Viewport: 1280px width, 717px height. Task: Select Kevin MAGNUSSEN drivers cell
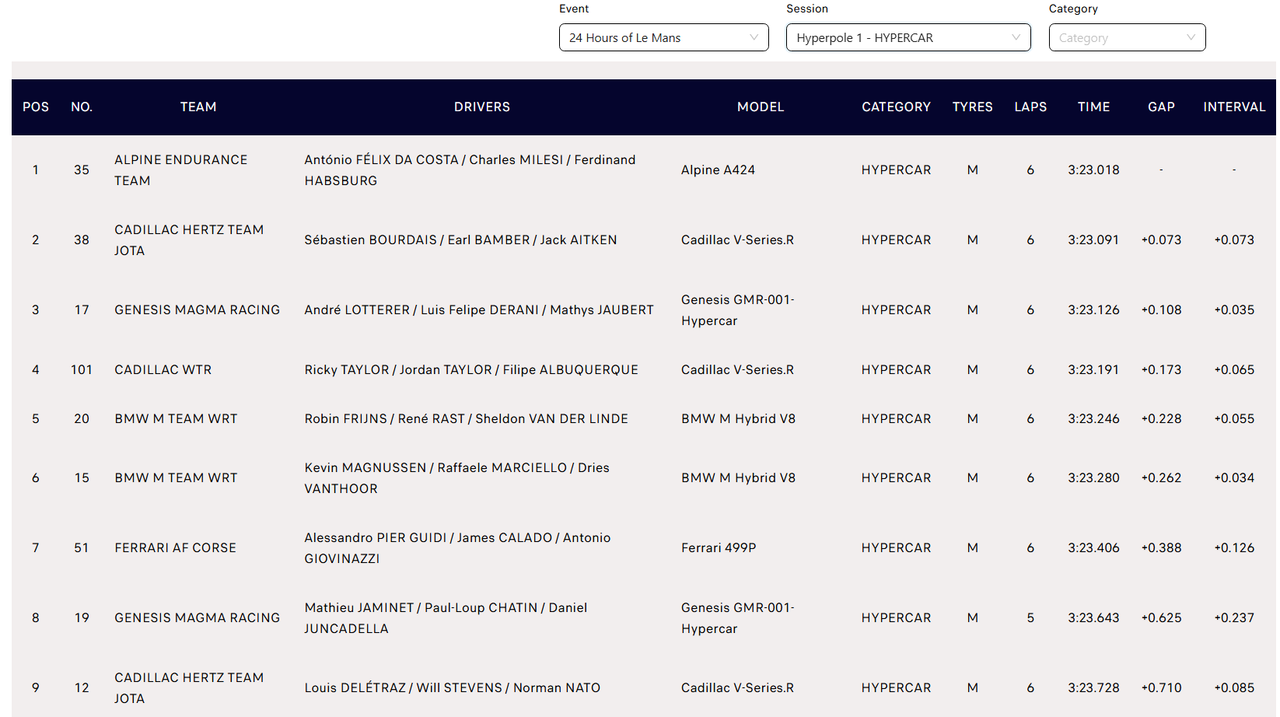click(457, 478)
